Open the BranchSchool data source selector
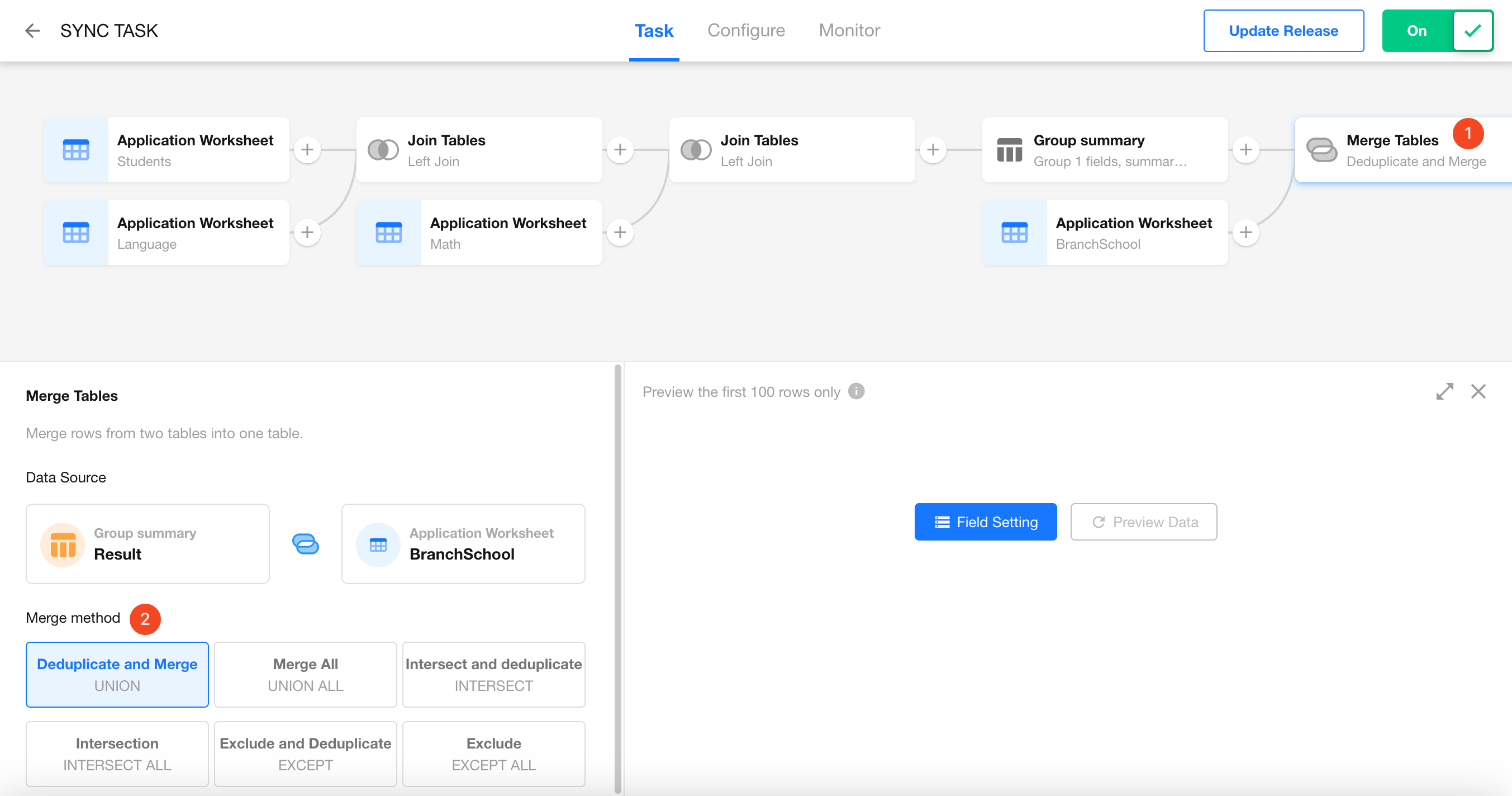 (x=463, y=543)
